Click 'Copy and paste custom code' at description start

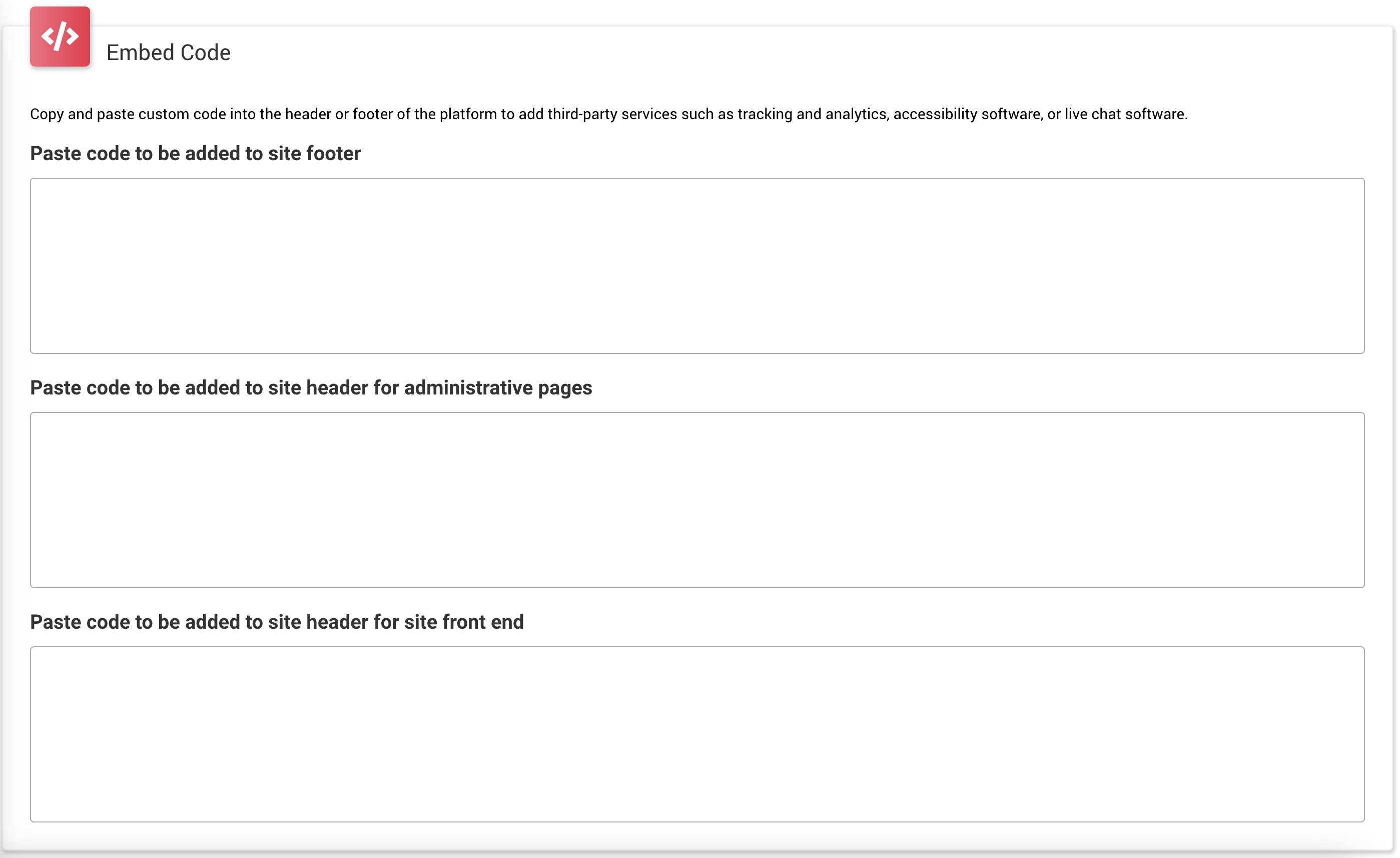128,114
